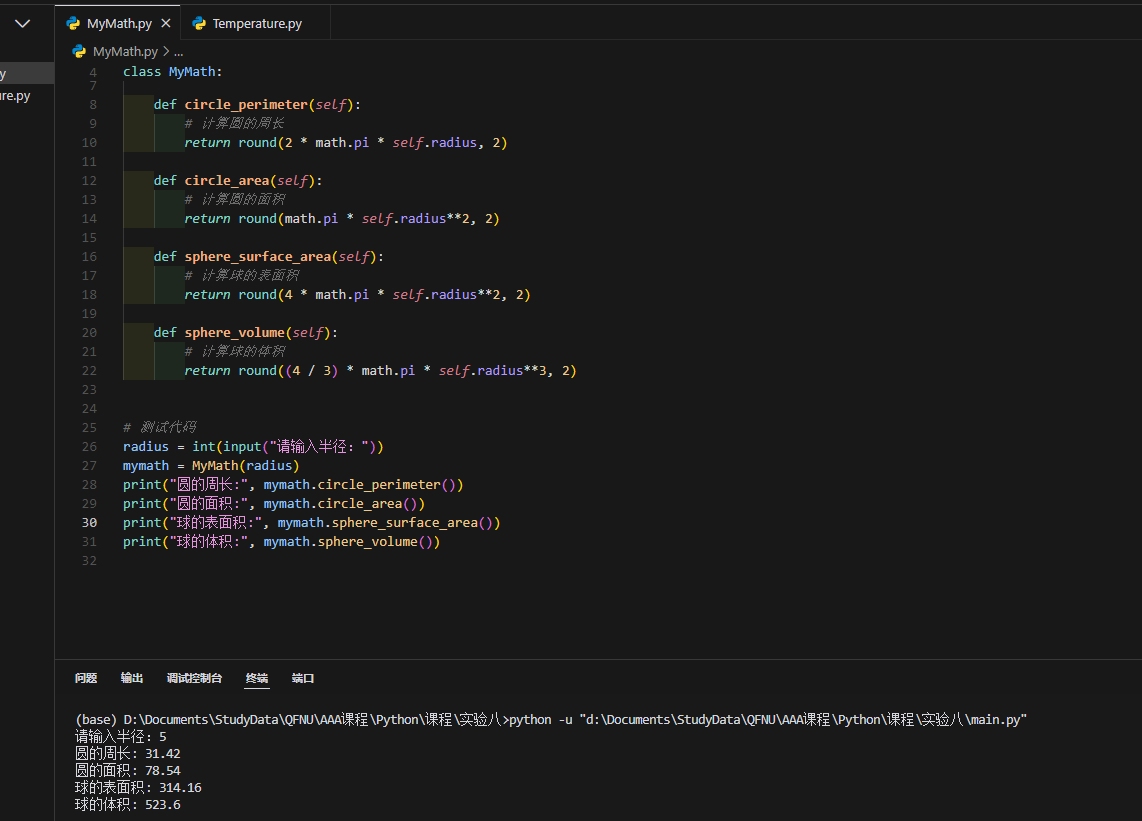Click the terminal python command line

551,719
